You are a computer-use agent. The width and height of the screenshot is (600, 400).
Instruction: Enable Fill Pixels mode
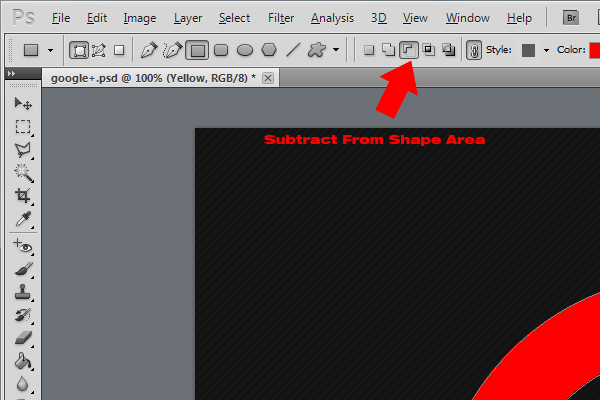(x=119, y=50)
